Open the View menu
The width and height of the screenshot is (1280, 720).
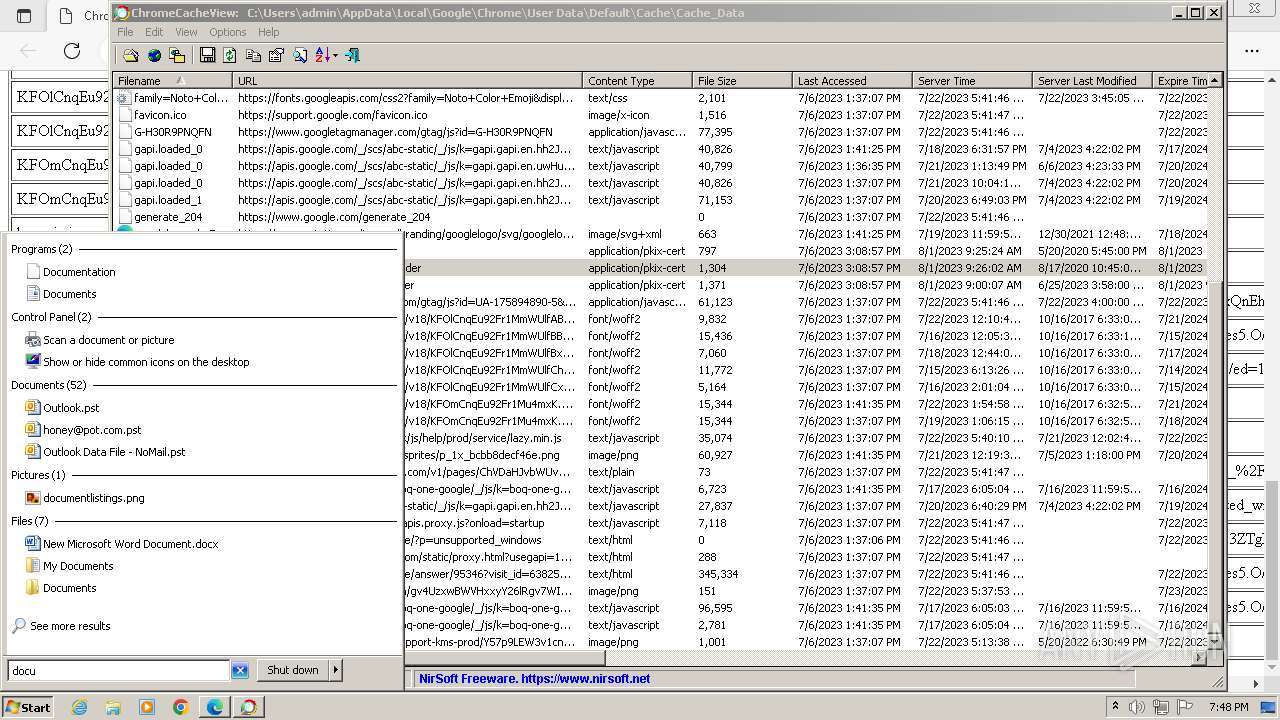coord(186,32)
